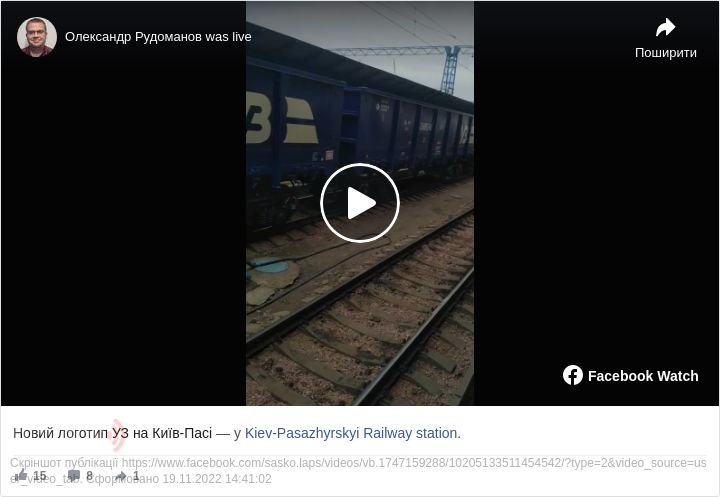This screenshot has width=720, height=497.
Task: Click the timestamp 19.11.2022 14:41:02
Action: [217, 479]
